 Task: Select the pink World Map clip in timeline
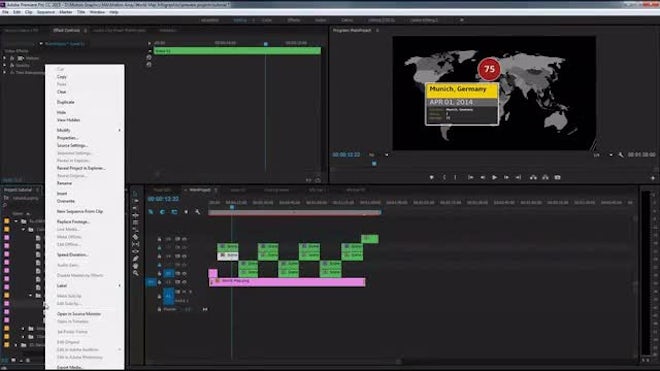pyautogui.click(x=287, y=282)
